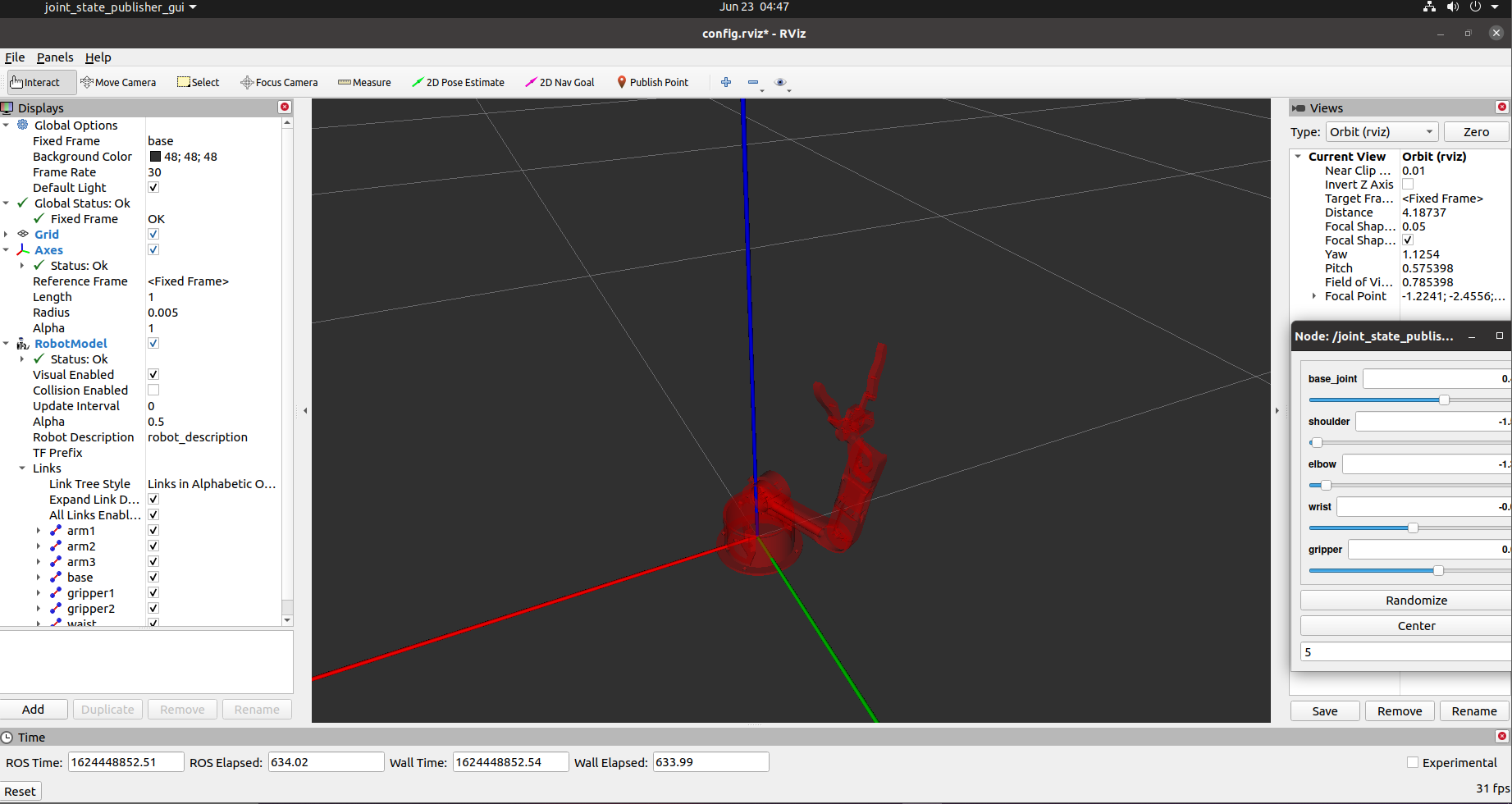1512x804 pixels.
Task: Click the Center joints button
Action: click(x=1406, y=626)
